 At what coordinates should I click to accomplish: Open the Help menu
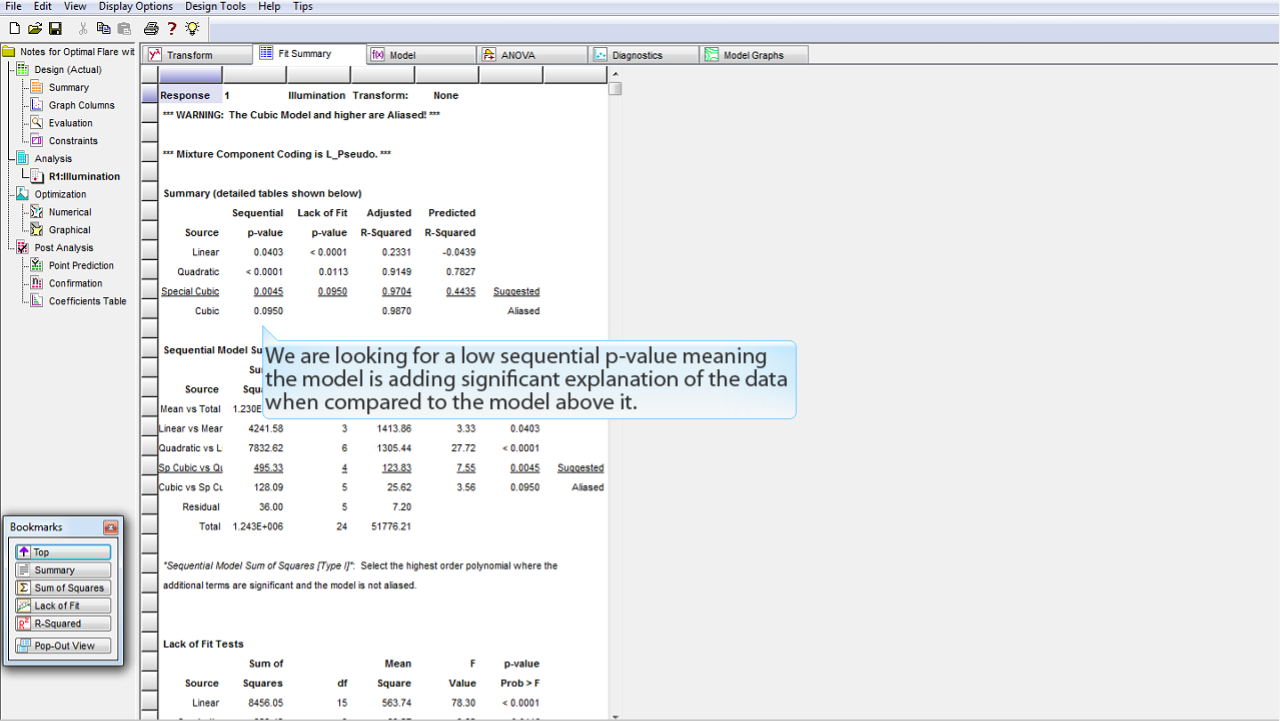tap(269, 6)
